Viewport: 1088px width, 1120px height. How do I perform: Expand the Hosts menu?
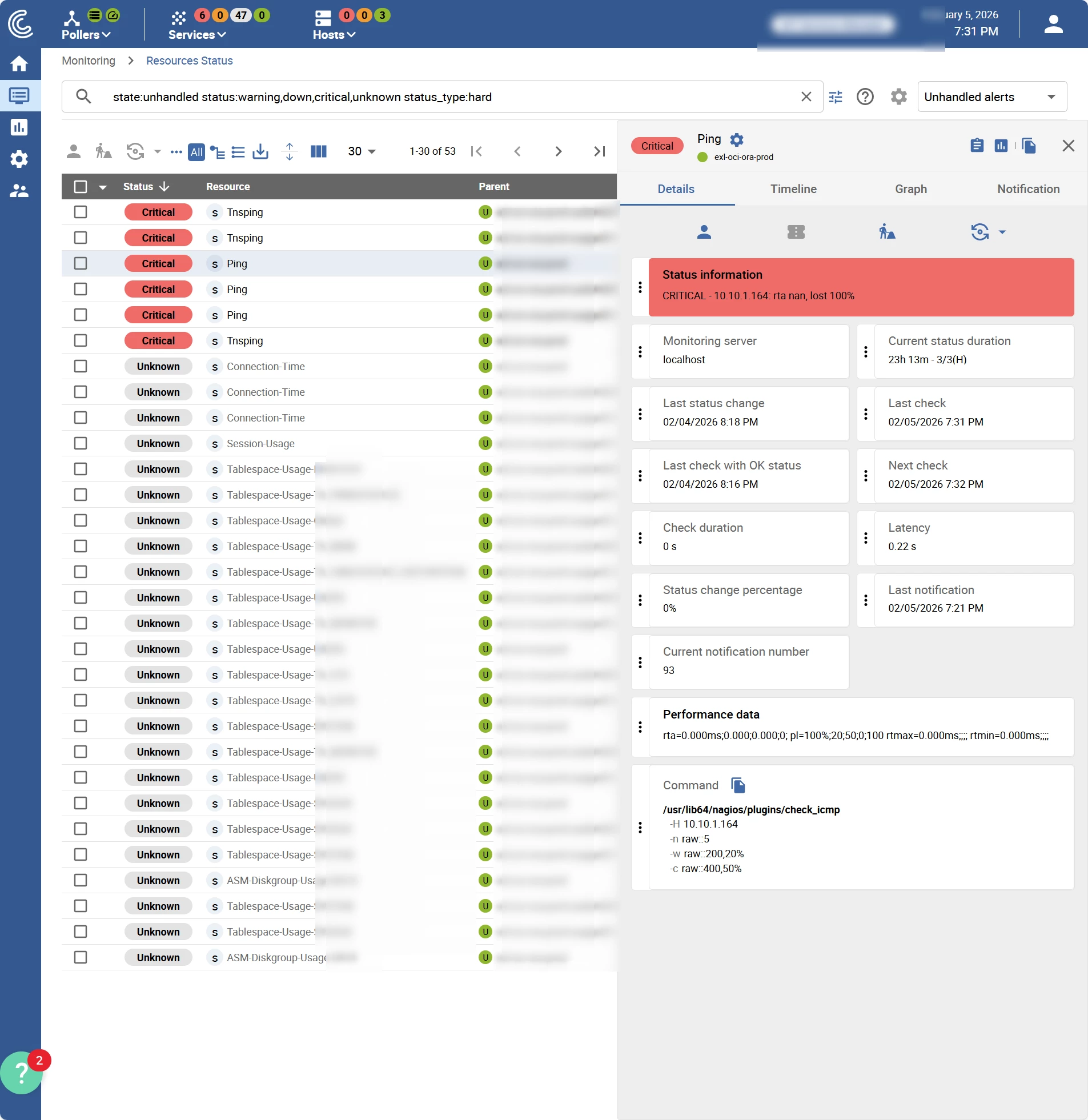click(334, 35)
